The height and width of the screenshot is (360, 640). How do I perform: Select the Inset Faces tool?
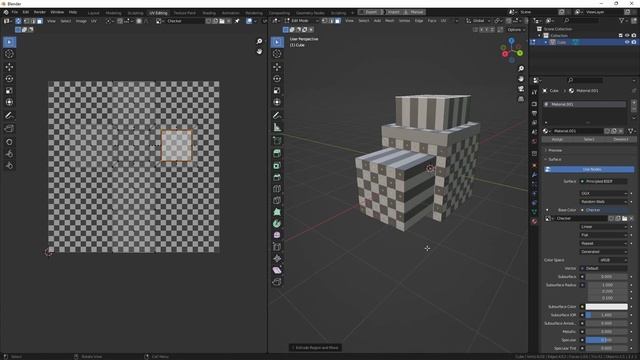pos(277,166)
